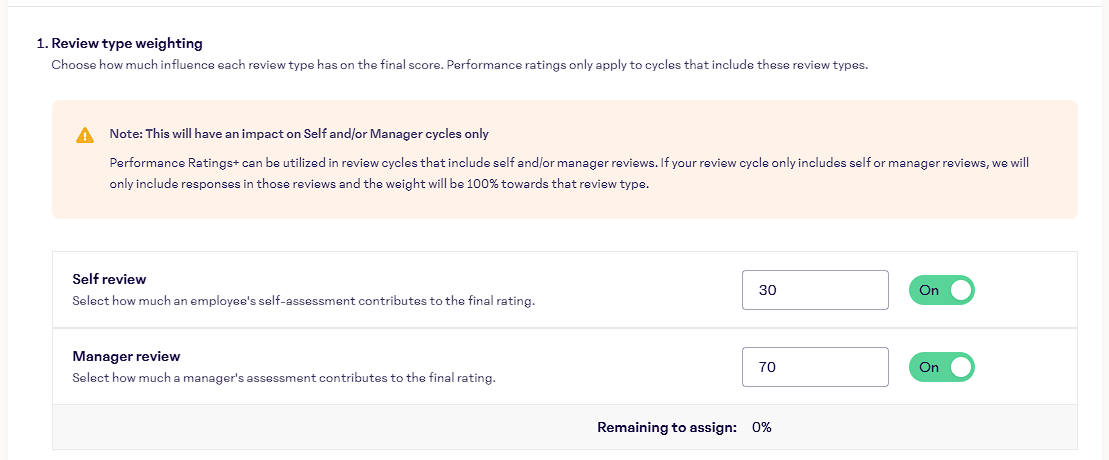The width and height of the screenshot is (1109, 460).
Task: Click the employee's self-assessment description text
Action: point(303,300)
